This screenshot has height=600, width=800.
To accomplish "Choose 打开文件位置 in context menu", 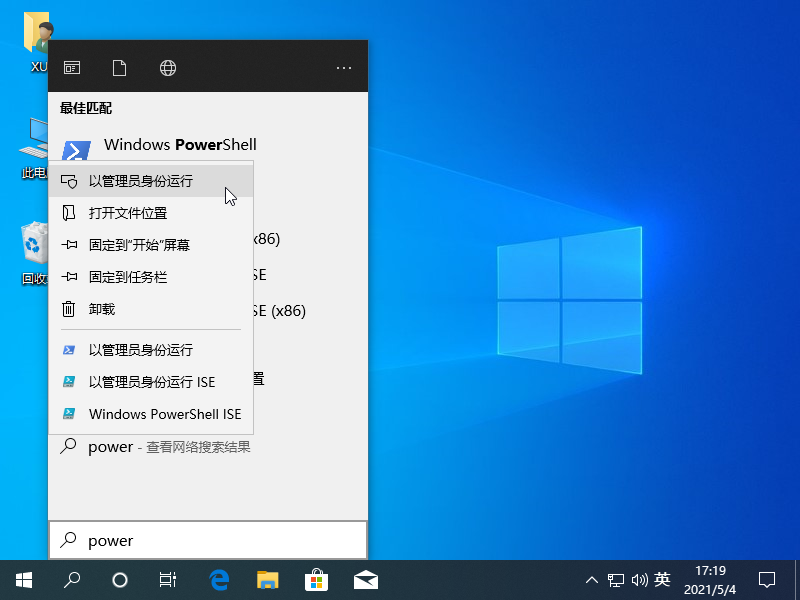I will (128, 213).
